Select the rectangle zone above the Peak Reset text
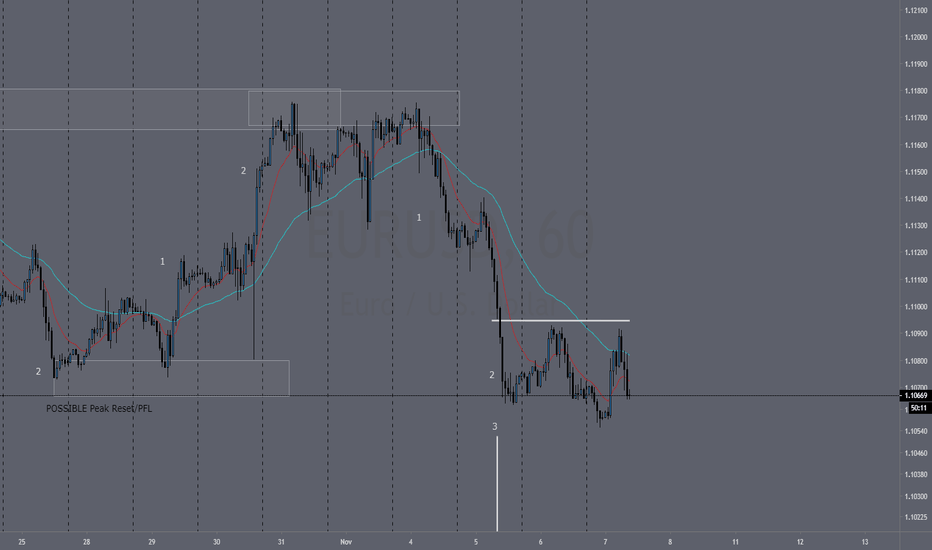This screenshot has height=550, width=932. (x=171, y=378)
